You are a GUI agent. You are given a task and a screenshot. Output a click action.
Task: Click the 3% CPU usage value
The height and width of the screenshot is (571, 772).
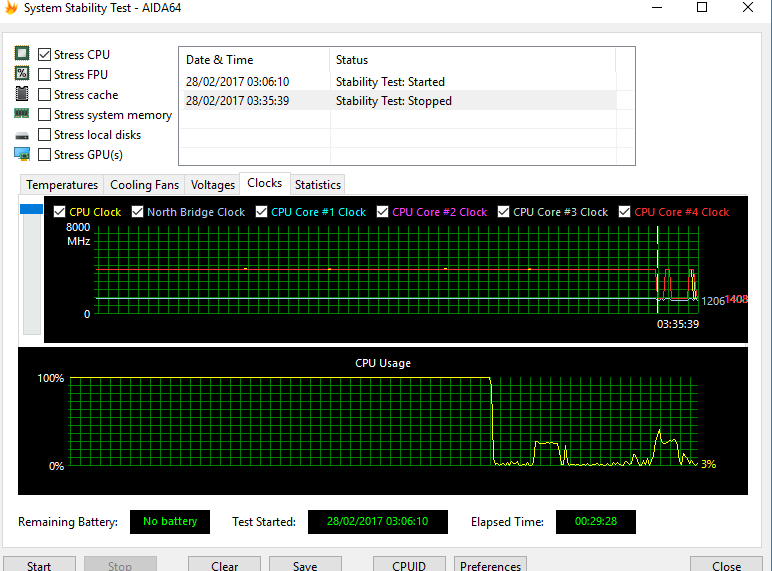[708, 464]
